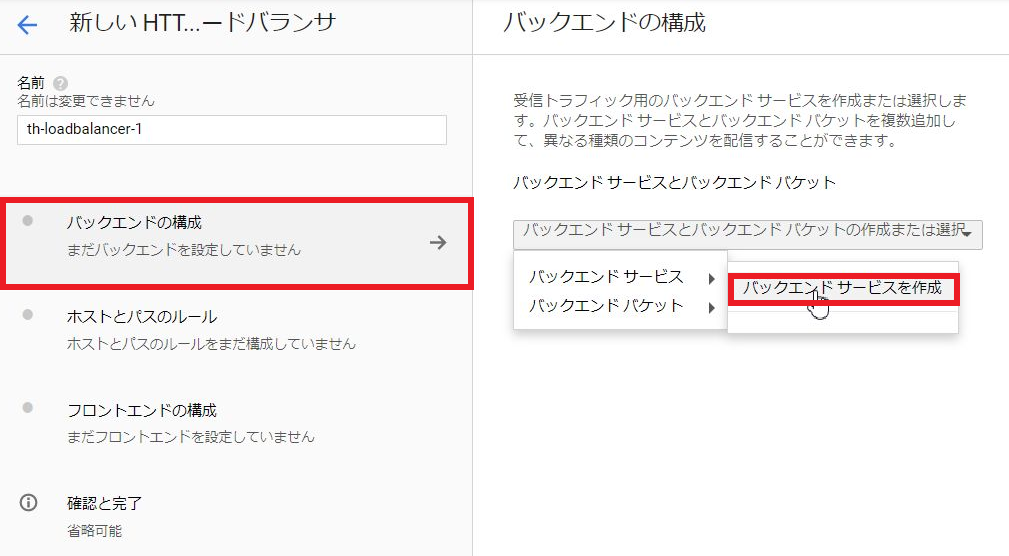The height and width of the screenshot is (556, 1009).
Task: Open the バックエンドの構成 step
Action: click(237, 243)
